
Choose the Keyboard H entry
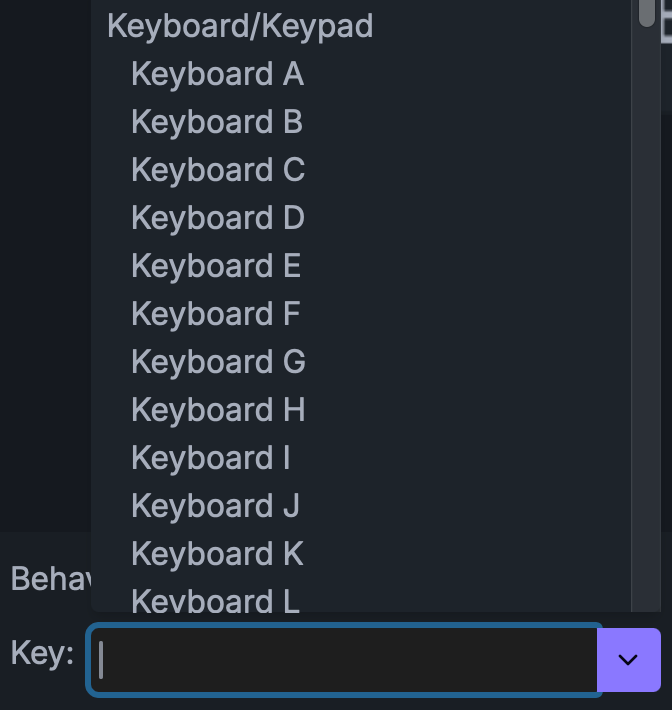218,410
